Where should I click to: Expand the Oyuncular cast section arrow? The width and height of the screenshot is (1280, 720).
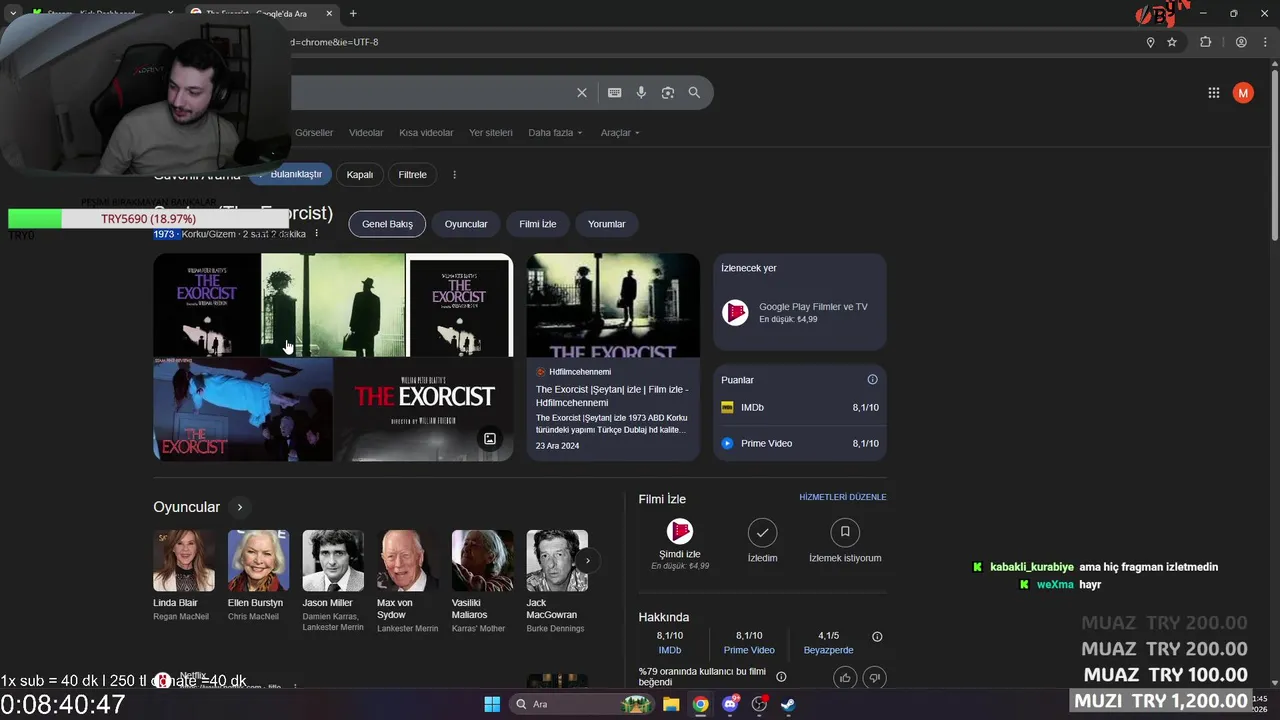click(x=240, y=507)
